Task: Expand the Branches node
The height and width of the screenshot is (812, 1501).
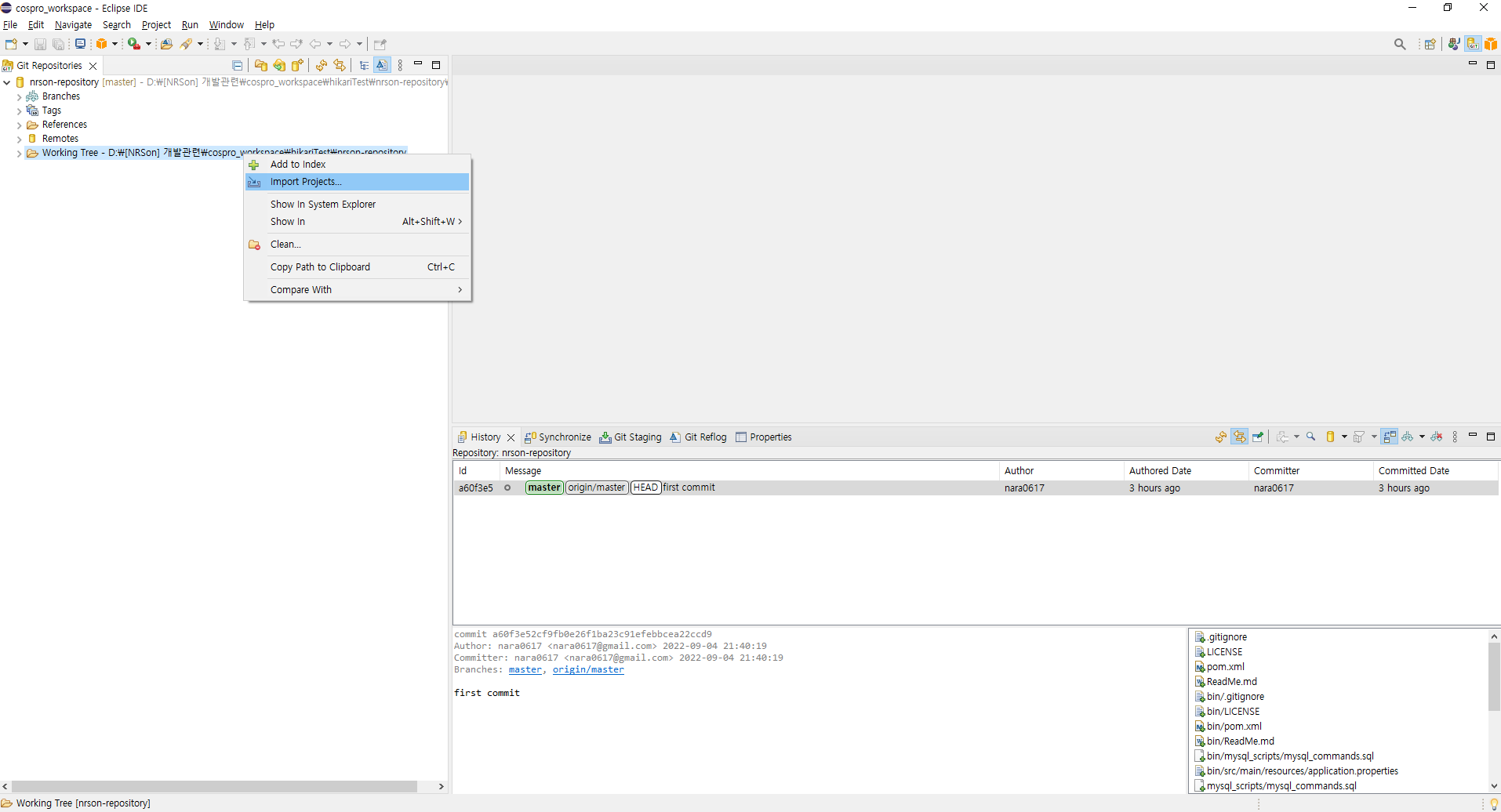Action: pyautogui.click(x=19, y=97)
